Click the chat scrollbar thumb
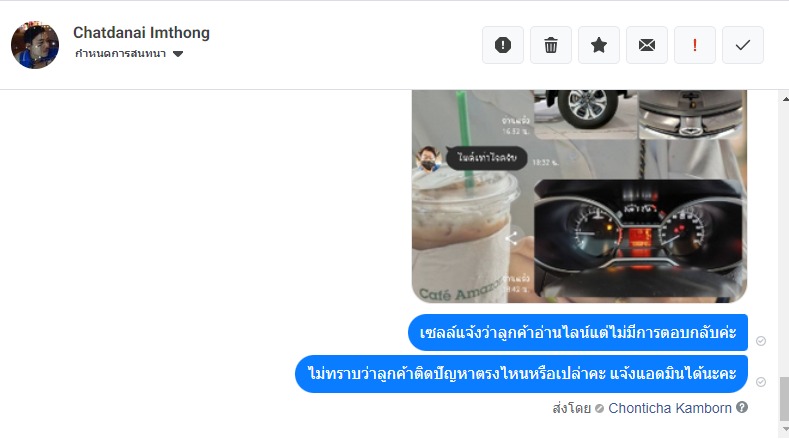 (x=784, y=399)
